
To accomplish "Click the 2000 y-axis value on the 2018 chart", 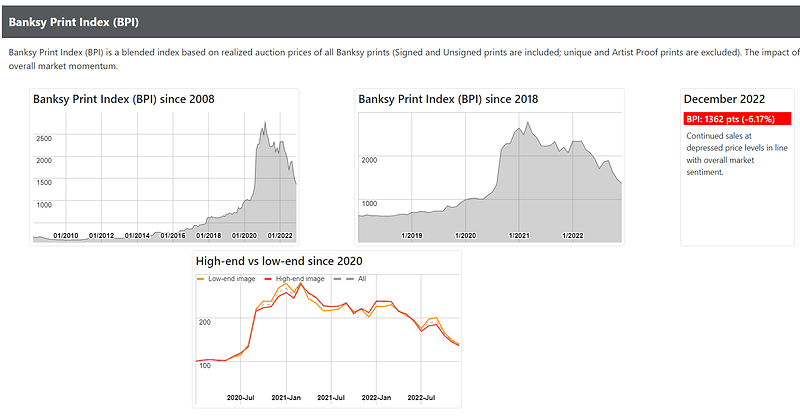I will pyautogui.click(x=369, y=160).
